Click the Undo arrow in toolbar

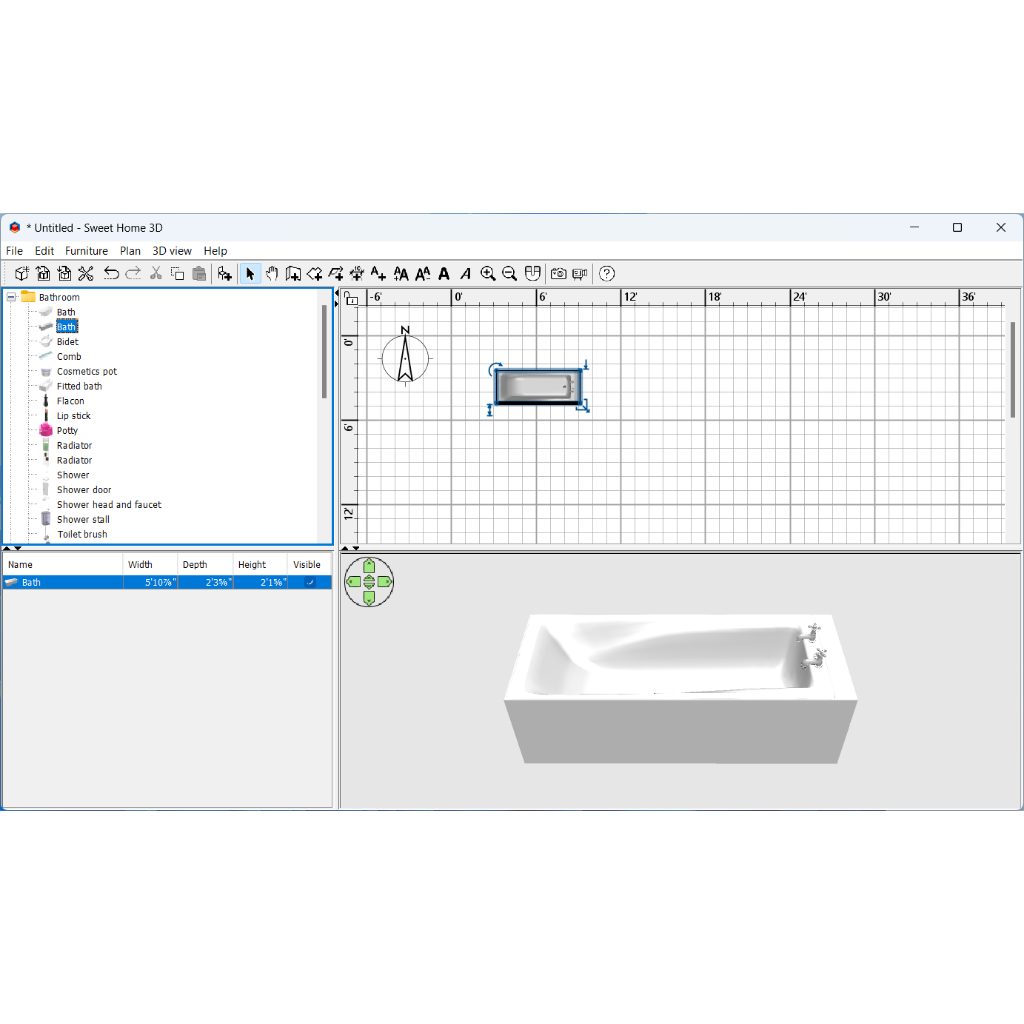pyautogui.click(x=111, y=273)
